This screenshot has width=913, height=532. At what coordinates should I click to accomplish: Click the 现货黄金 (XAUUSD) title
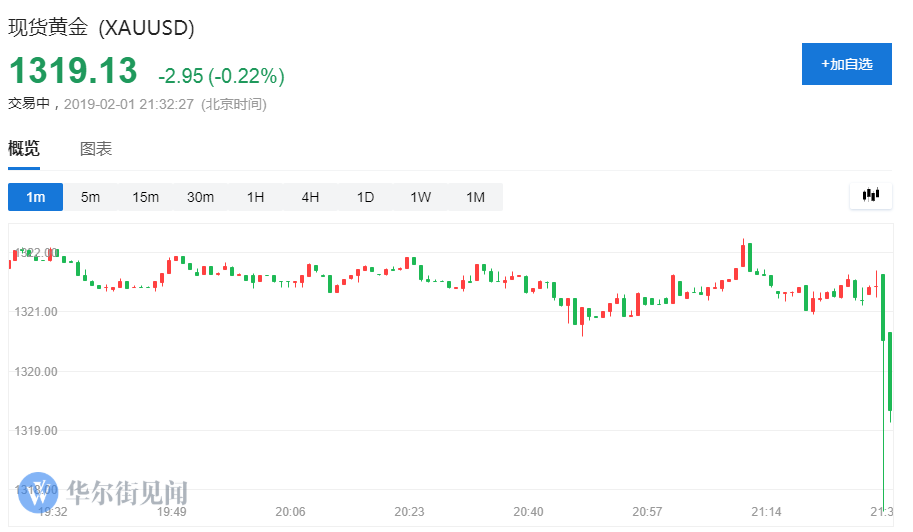pos(102,27)
